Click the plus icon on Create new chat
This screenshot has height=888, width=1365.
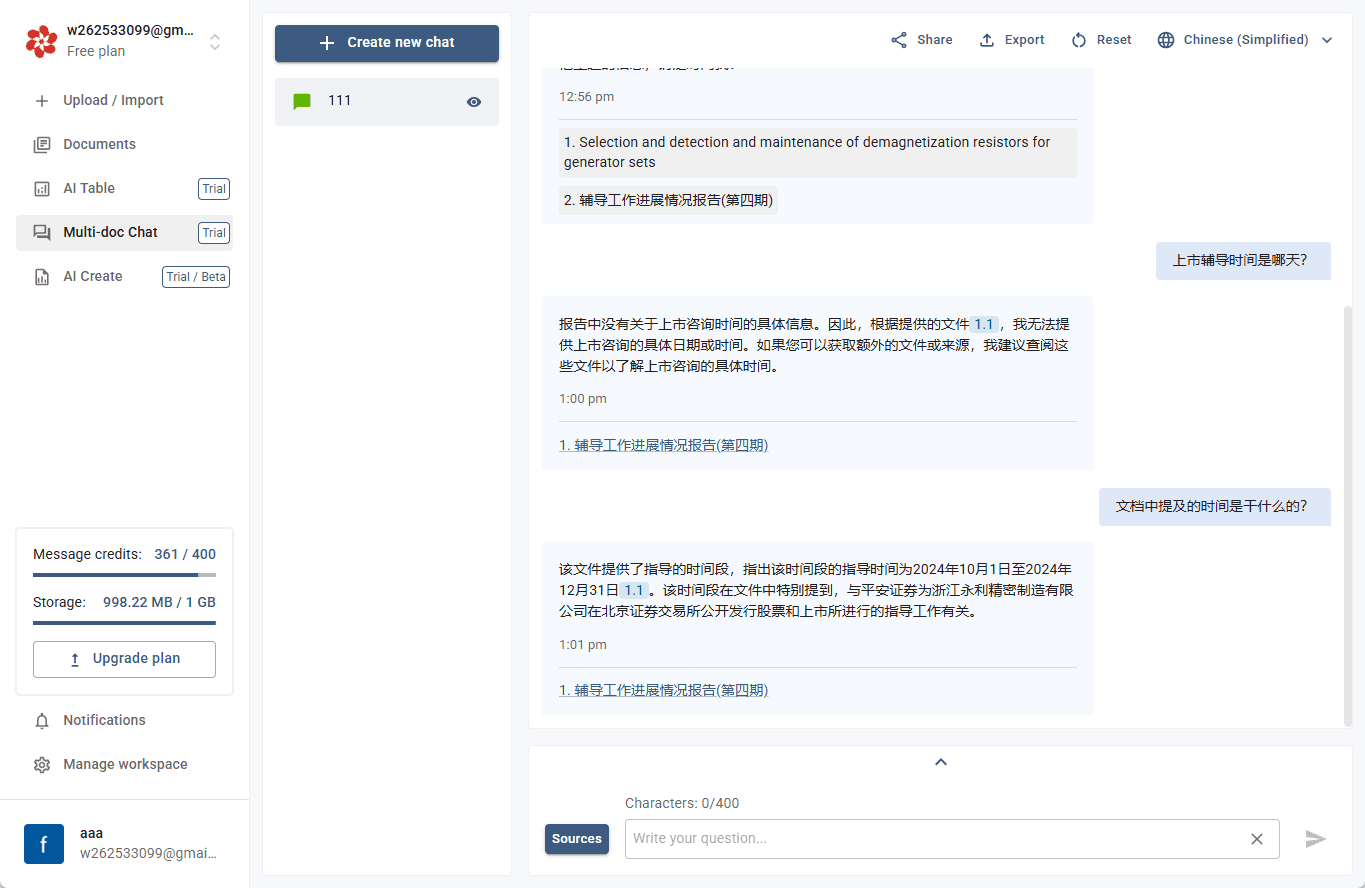(x=326, y=43)
